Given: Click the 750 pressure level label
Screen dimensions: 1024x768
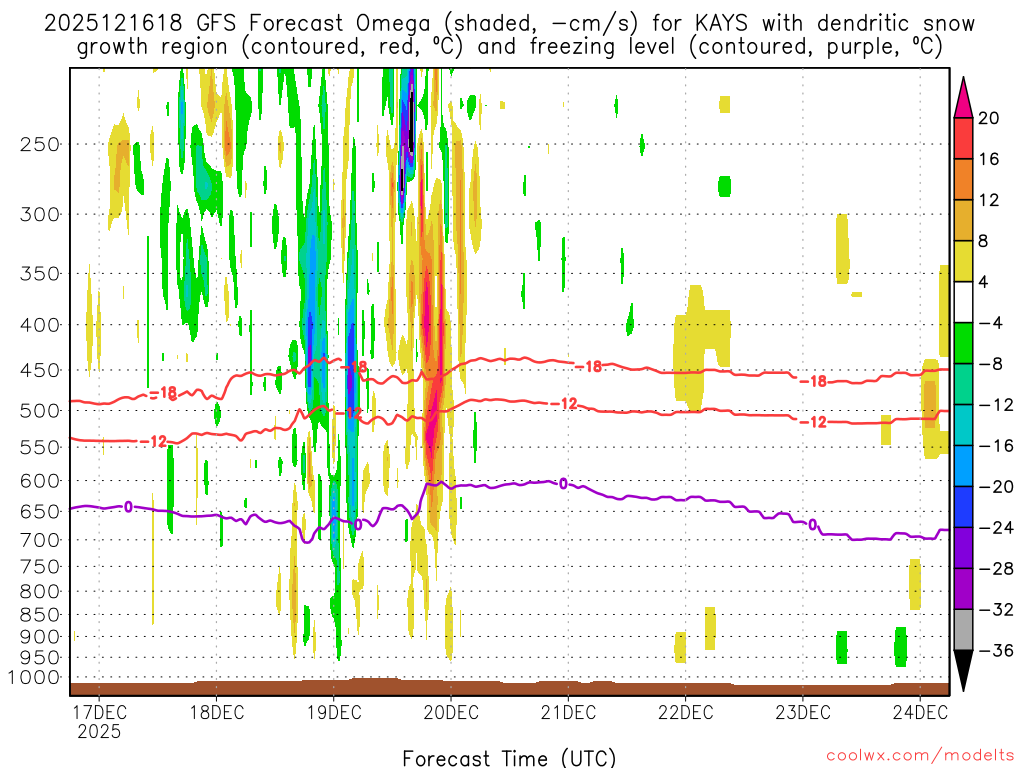Looking at the screenshot, I should coord(40,566).
